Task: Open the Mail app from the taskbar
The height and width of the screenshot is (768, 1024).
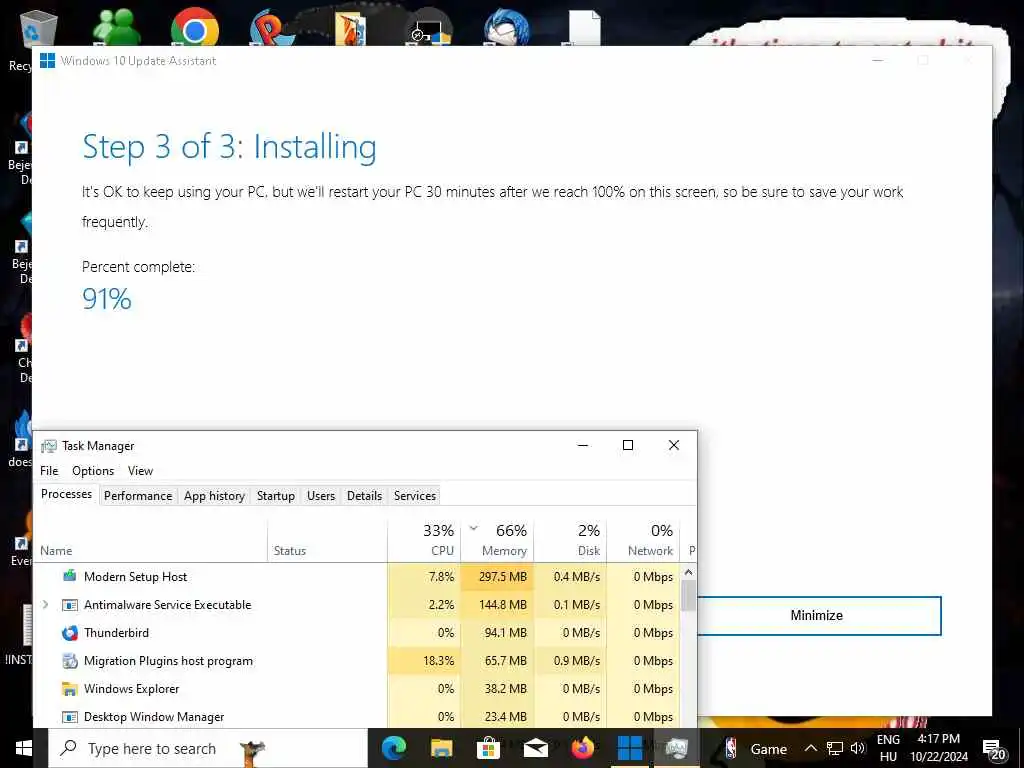Action: (536, 748)
